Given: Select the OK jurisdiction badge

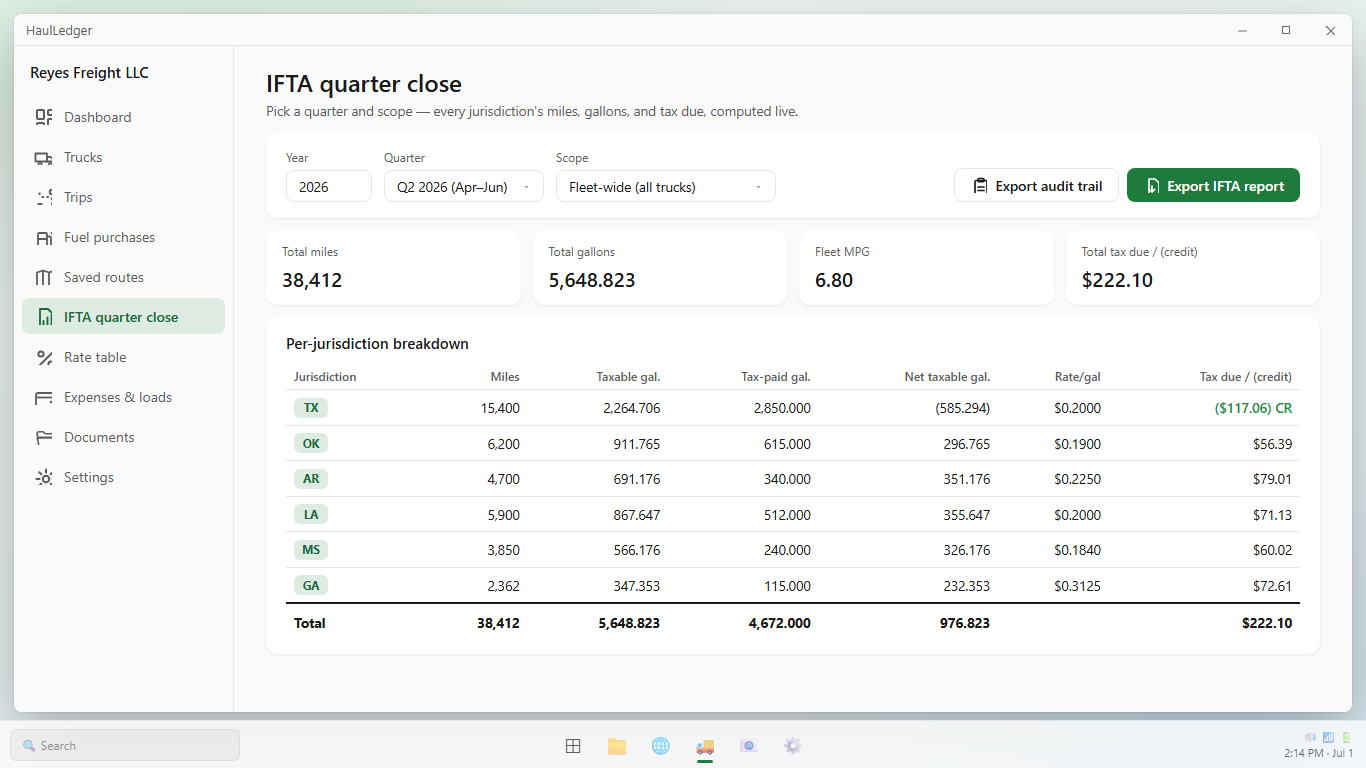Looking at the screenshot, I should 311,443.
